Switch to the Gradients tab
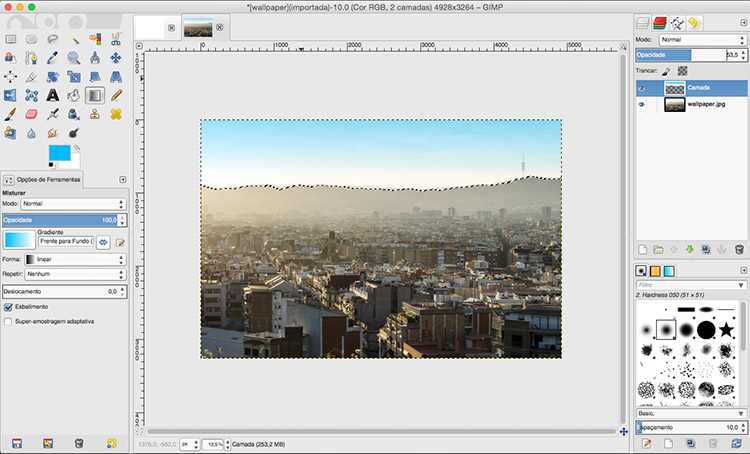Screen dimensions: 750x454 coord(669,271)
